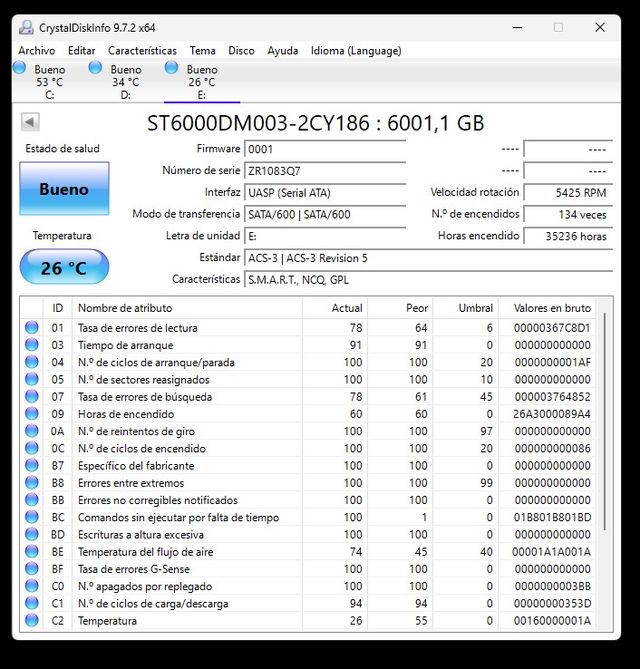Click the Firmware field showing 0001
Screen dimensions: 640x669
point(325,149)
